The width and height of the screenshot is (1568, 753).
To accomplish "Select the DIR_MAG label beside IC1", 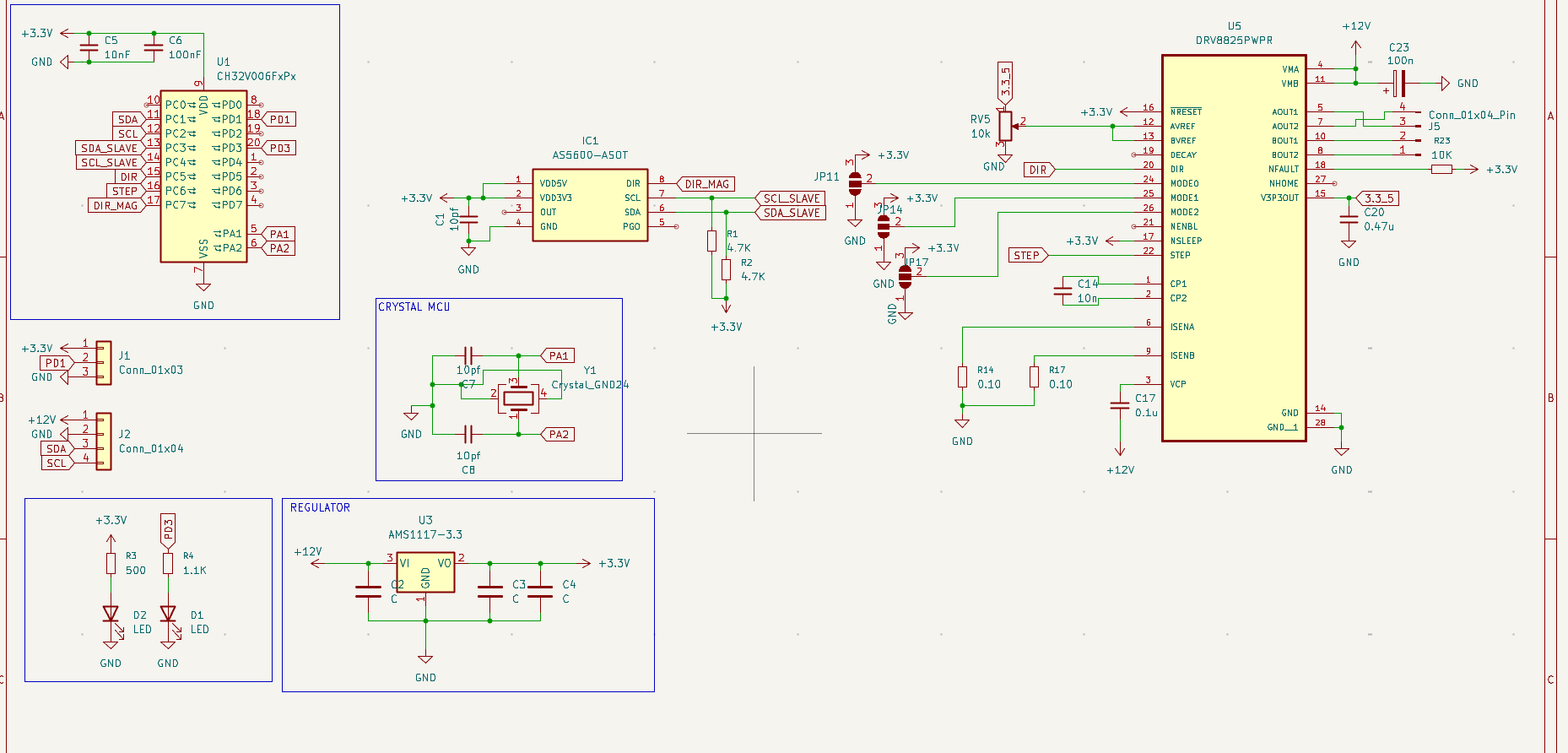I will [x=706, y=184].
